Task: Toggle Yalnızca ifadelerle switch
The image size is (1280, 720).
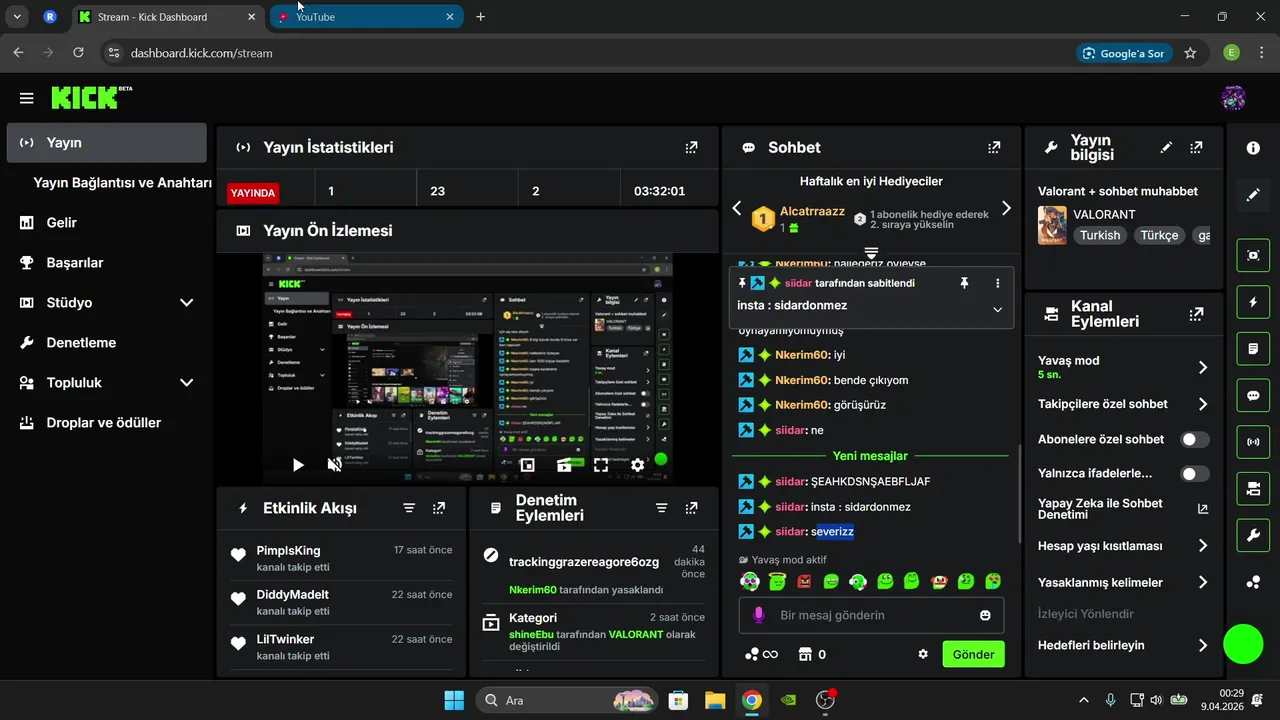Action: (1194, 474)
